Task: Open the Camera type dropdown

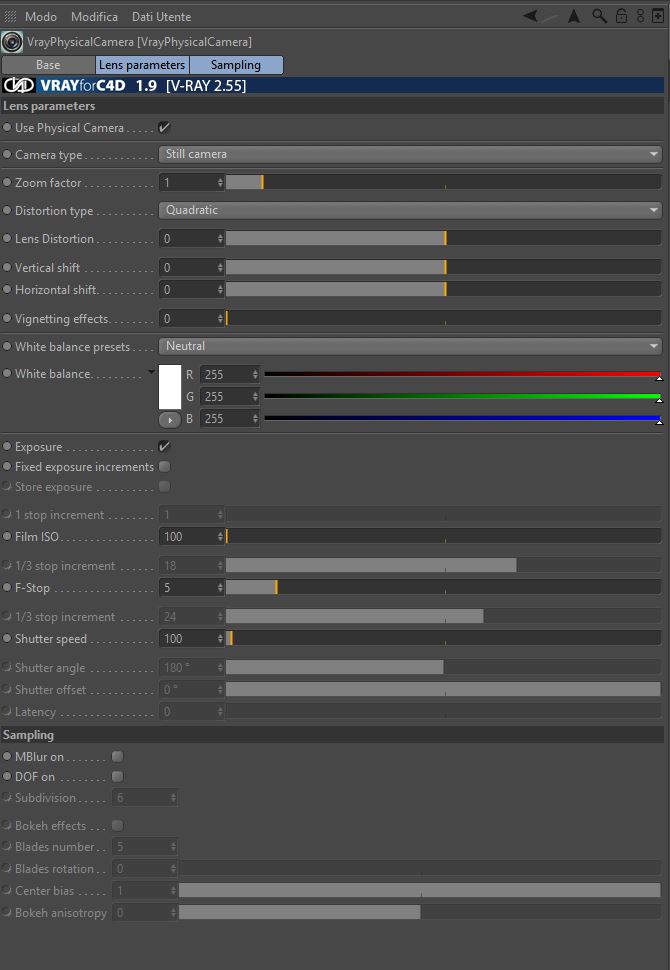Action: pyautogui.click(x=410, y=154)
